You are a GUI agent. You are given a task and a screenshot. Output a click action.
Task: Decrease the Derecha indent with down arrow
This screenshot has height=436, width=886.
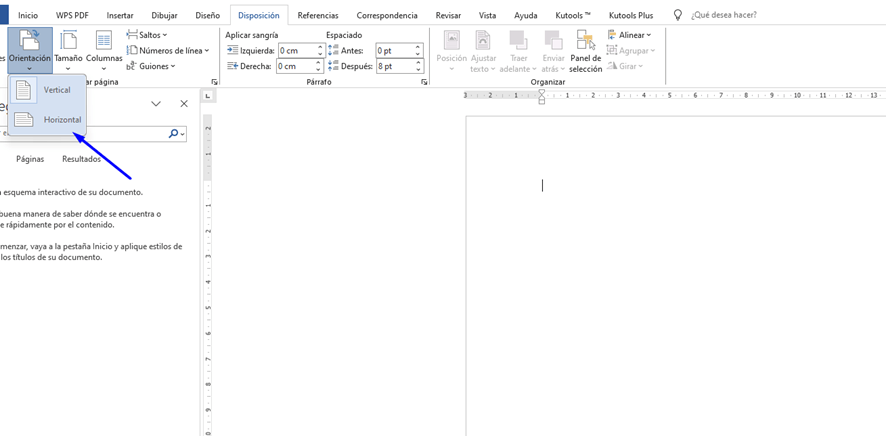(320, 69)
